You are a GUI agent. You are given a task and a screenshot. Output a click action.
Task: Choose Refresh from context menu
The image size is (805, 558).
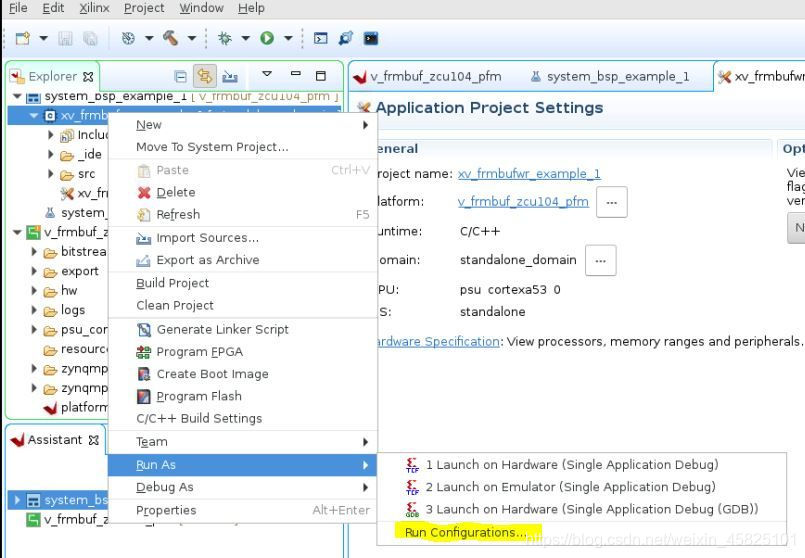[x=243, y=215]
